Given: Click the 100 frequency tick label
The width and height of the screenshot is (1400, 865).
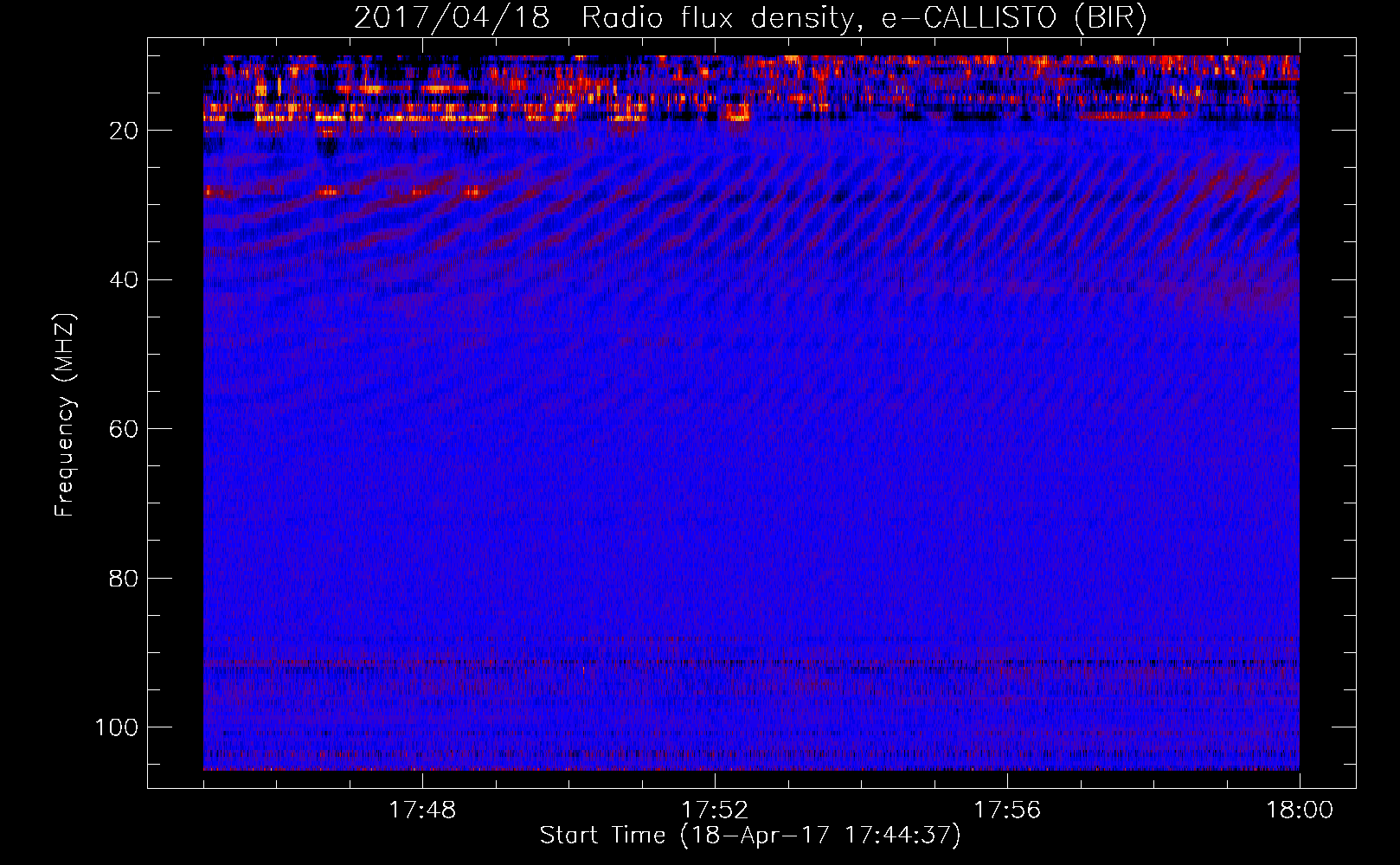Looking at the screenshot, I should pos(117,727).
